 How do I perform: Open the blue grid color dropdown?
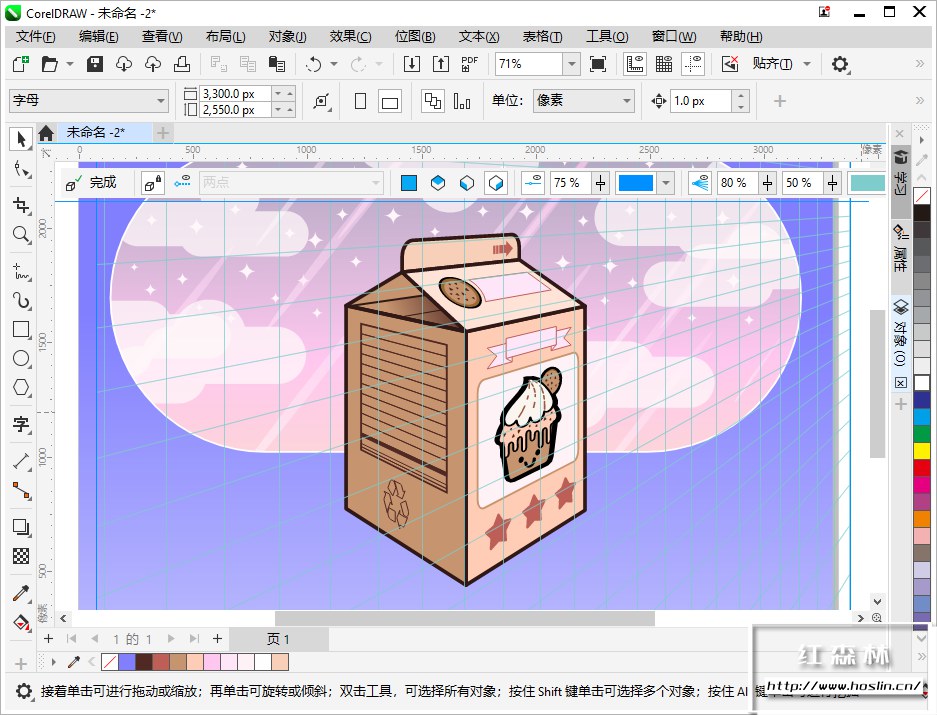(x=666, y=183)
